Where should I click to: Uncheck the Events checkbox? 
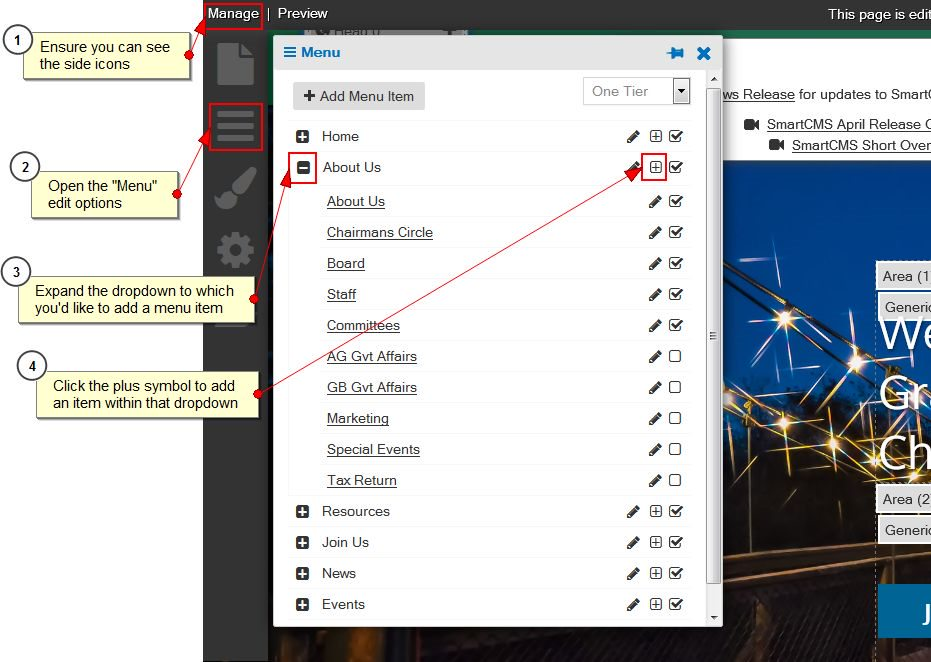[676, 604]
